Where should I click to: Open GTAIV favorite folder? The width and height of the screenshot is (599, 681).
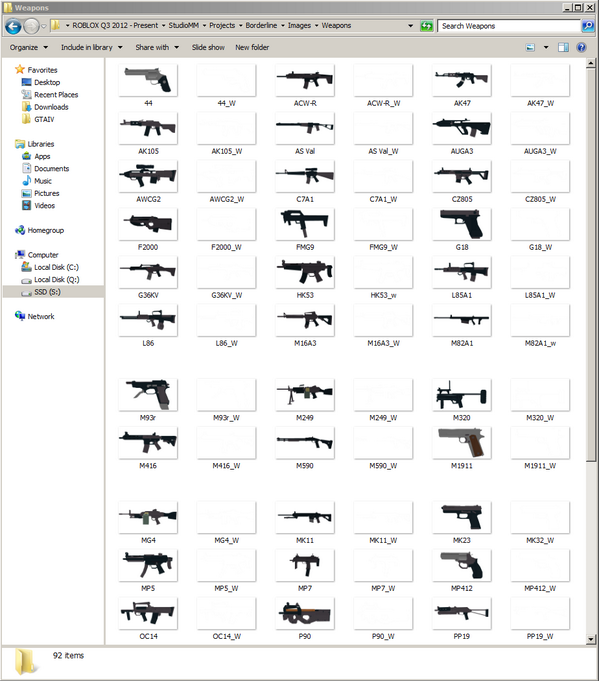(38, 119)
